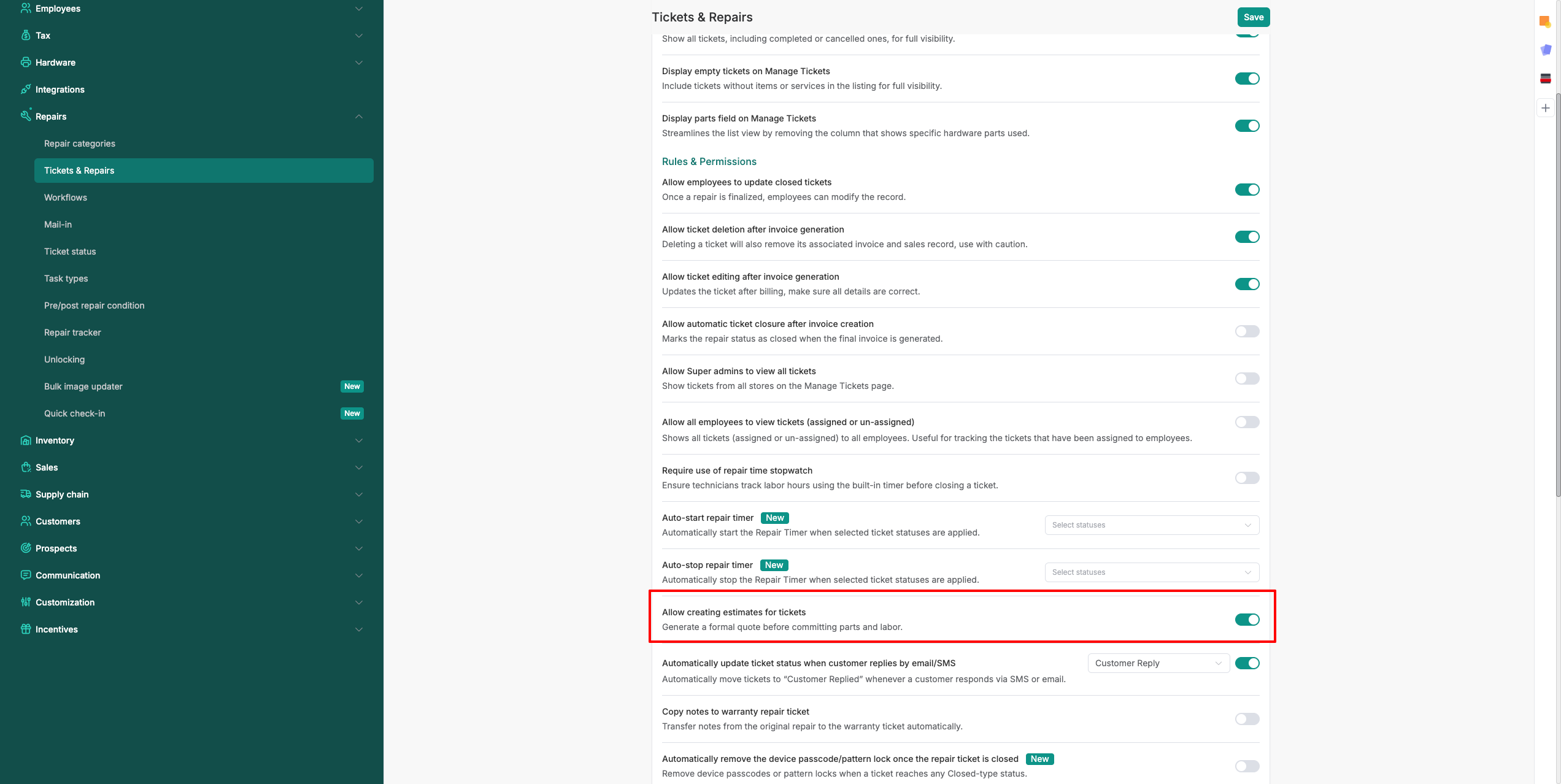Click the Supply chain truck icon

(x=25, y=494)
